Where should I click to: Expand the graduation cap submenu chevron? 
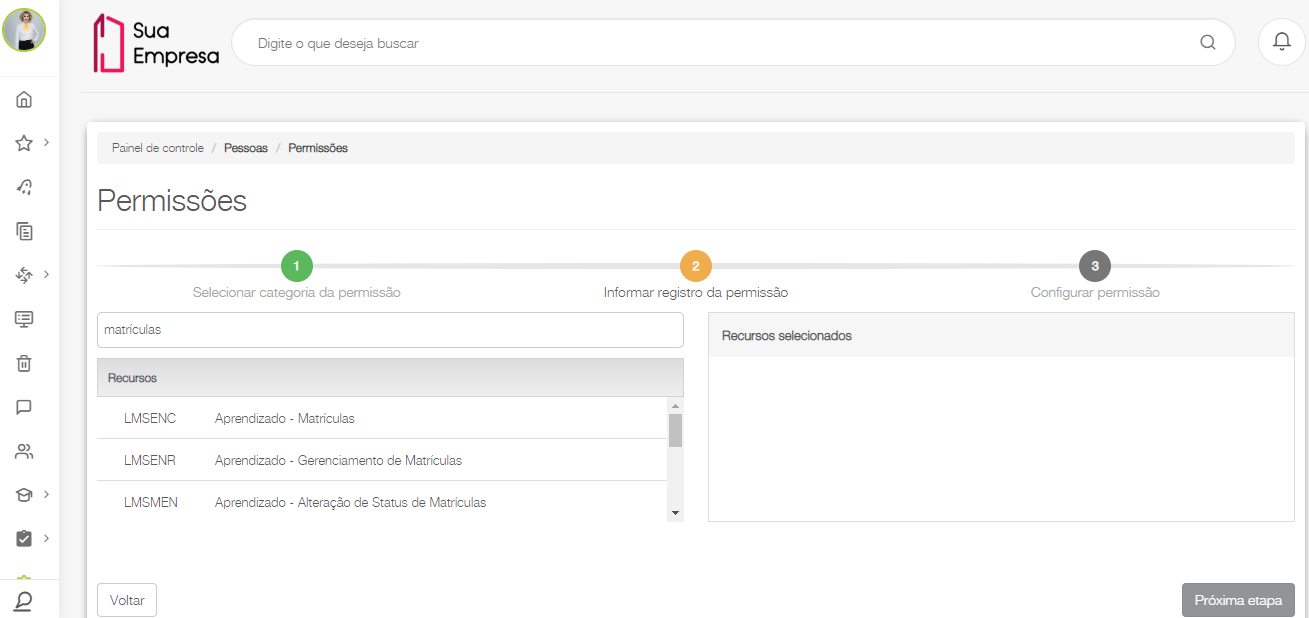[x=47, y=494]
